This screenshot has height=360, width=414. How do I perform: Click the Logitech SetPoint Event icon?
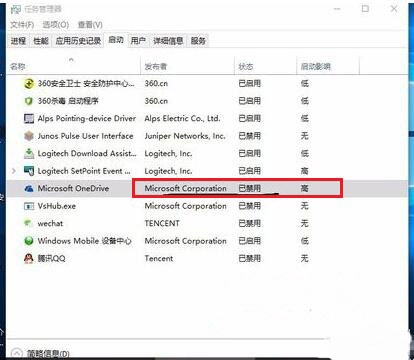pos(29,171)
